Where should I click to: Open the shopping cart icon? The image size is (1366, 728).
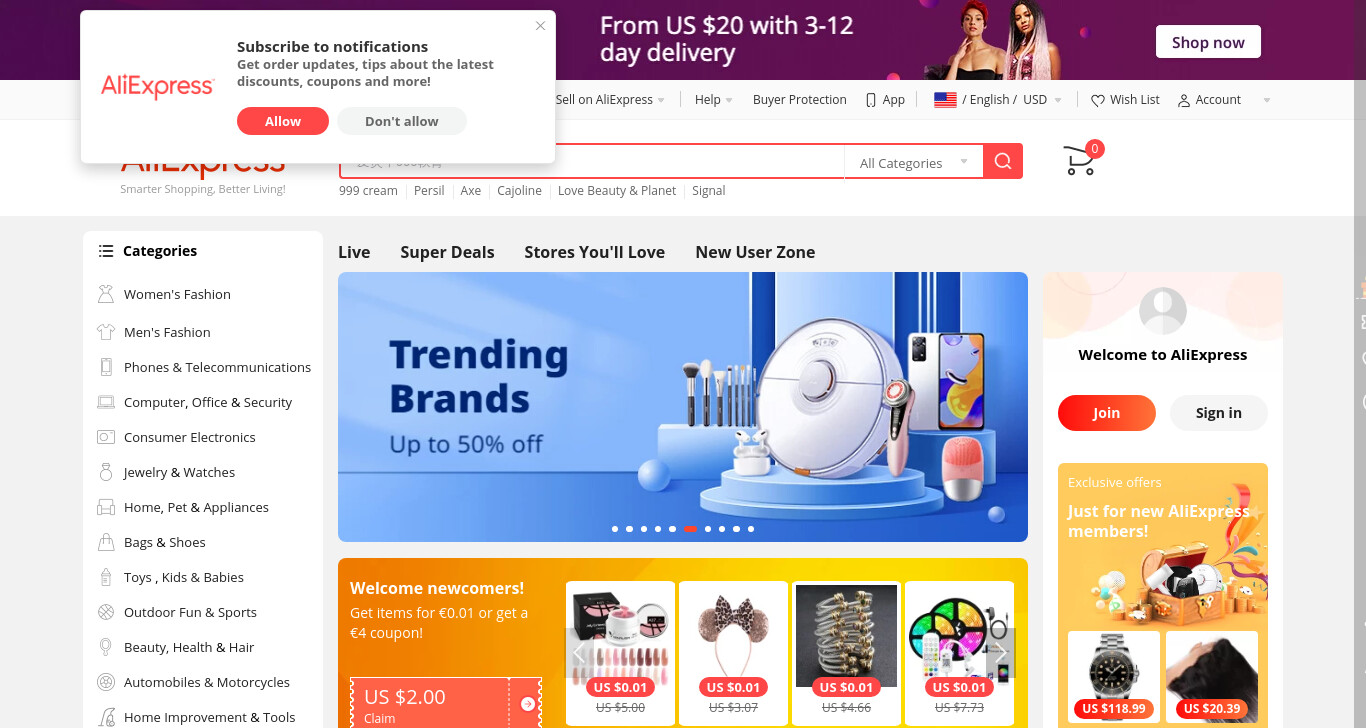tap(1079, 161)
